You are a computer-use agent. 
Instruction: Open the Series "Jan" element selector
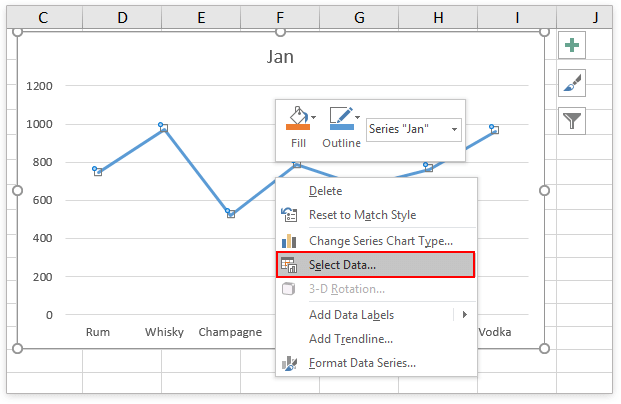click(413, 129)
